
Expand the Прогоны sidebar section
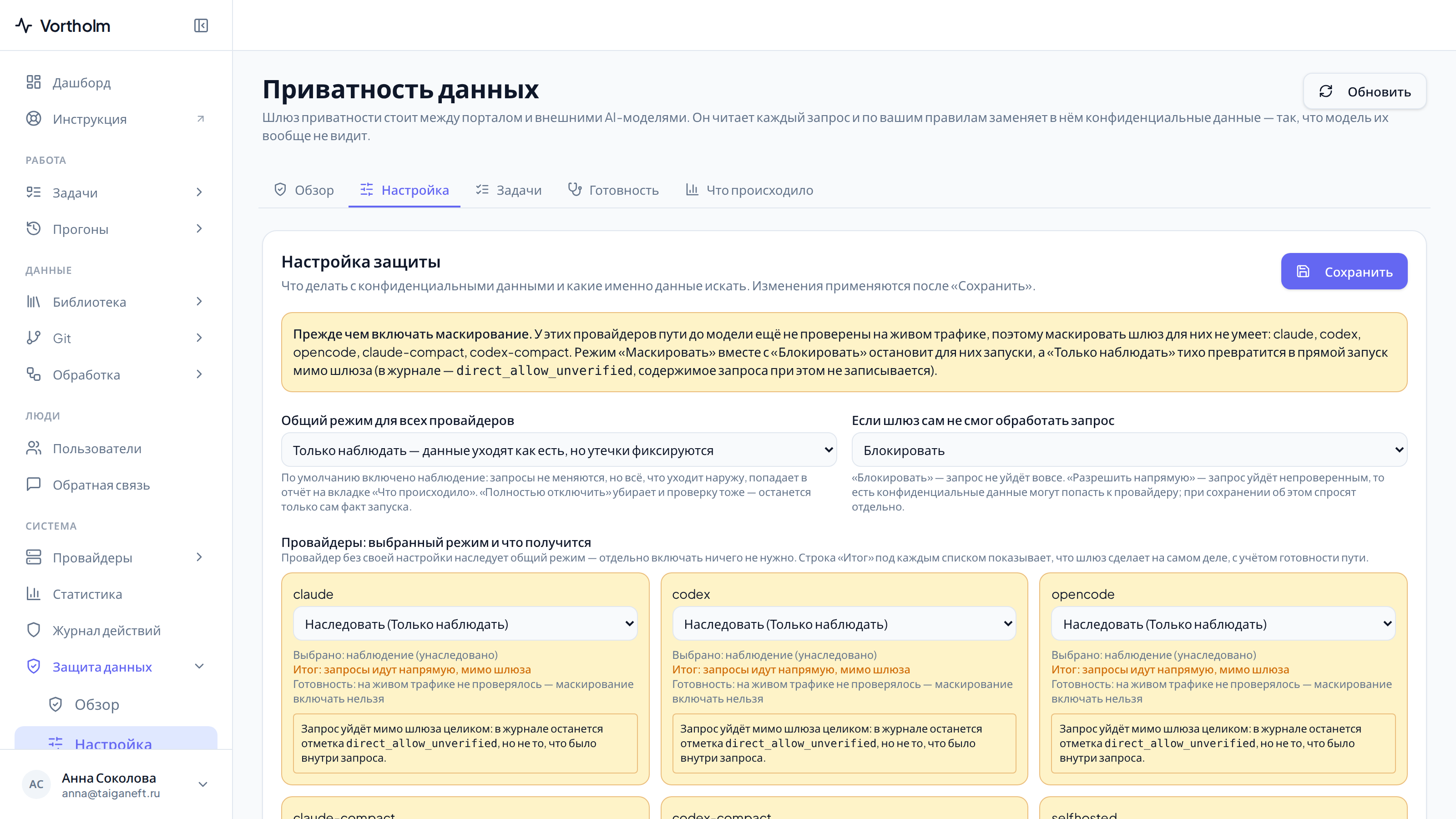click(199, 228)
